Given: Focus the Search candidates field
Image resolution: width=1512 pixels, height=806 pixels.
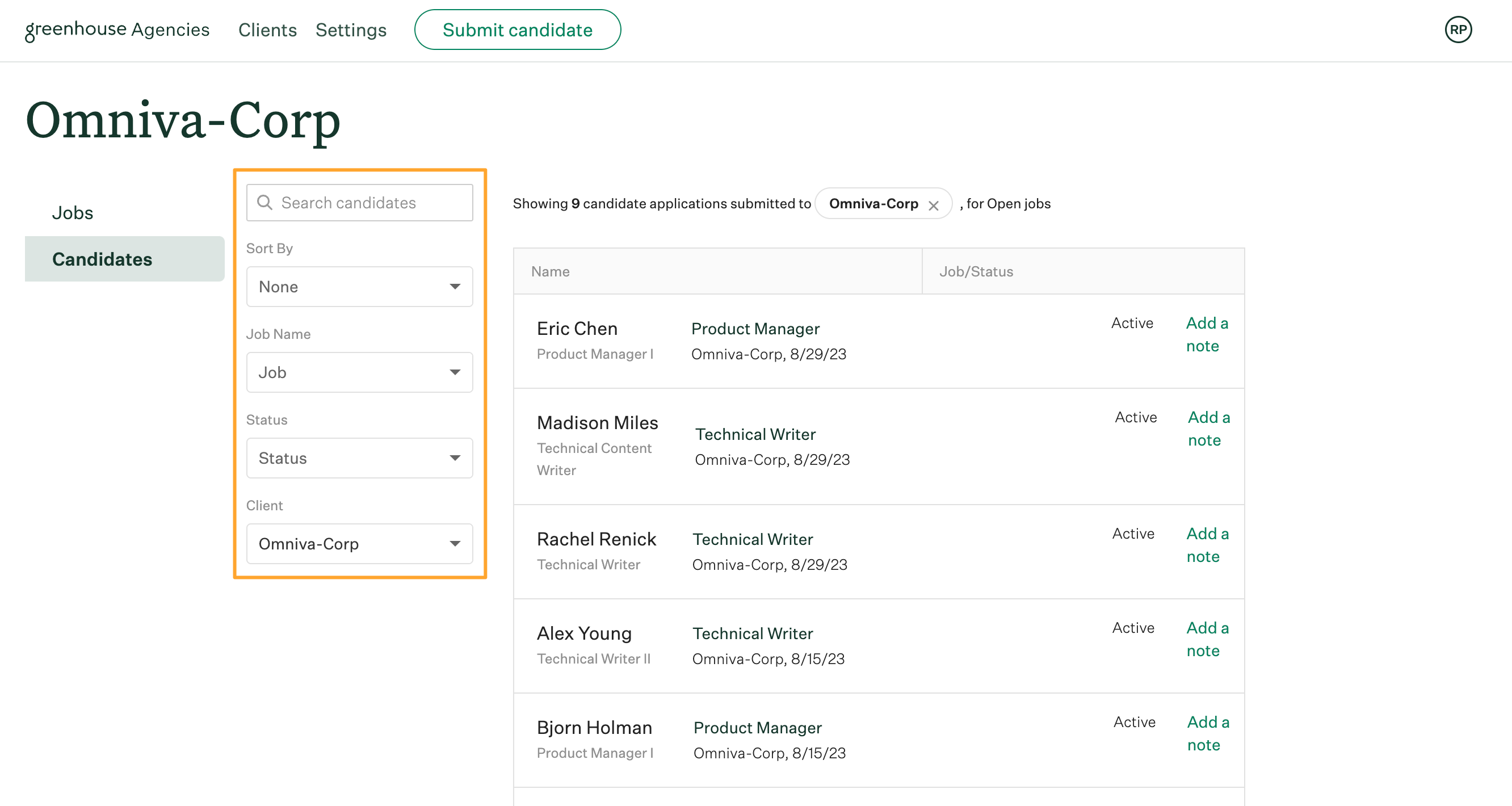Looking at the screenshot, I should pyautogui.click(x=359, y=203).
